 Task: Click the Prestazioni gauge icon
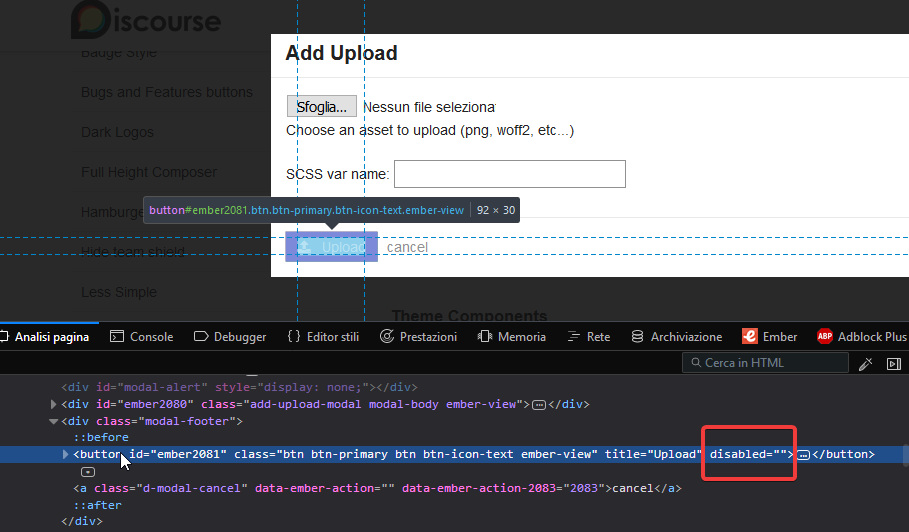(x=387, y=337)
